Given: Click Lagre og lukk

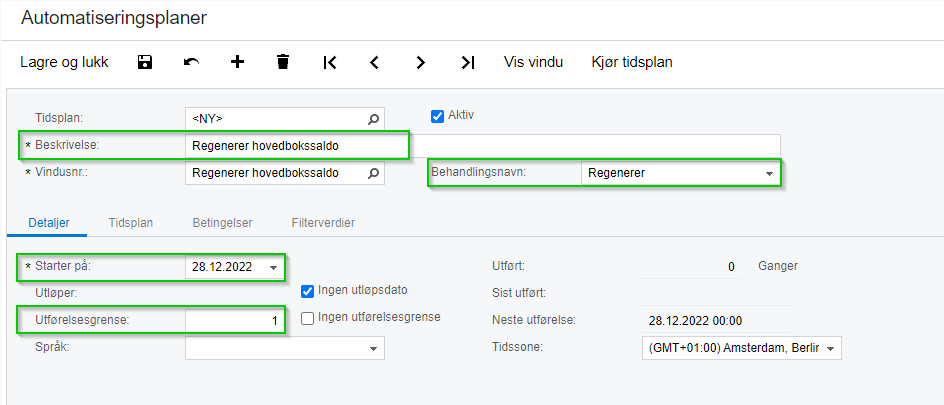Looking at the screenshot, I should pyautogui.click(x=64, y=62).
